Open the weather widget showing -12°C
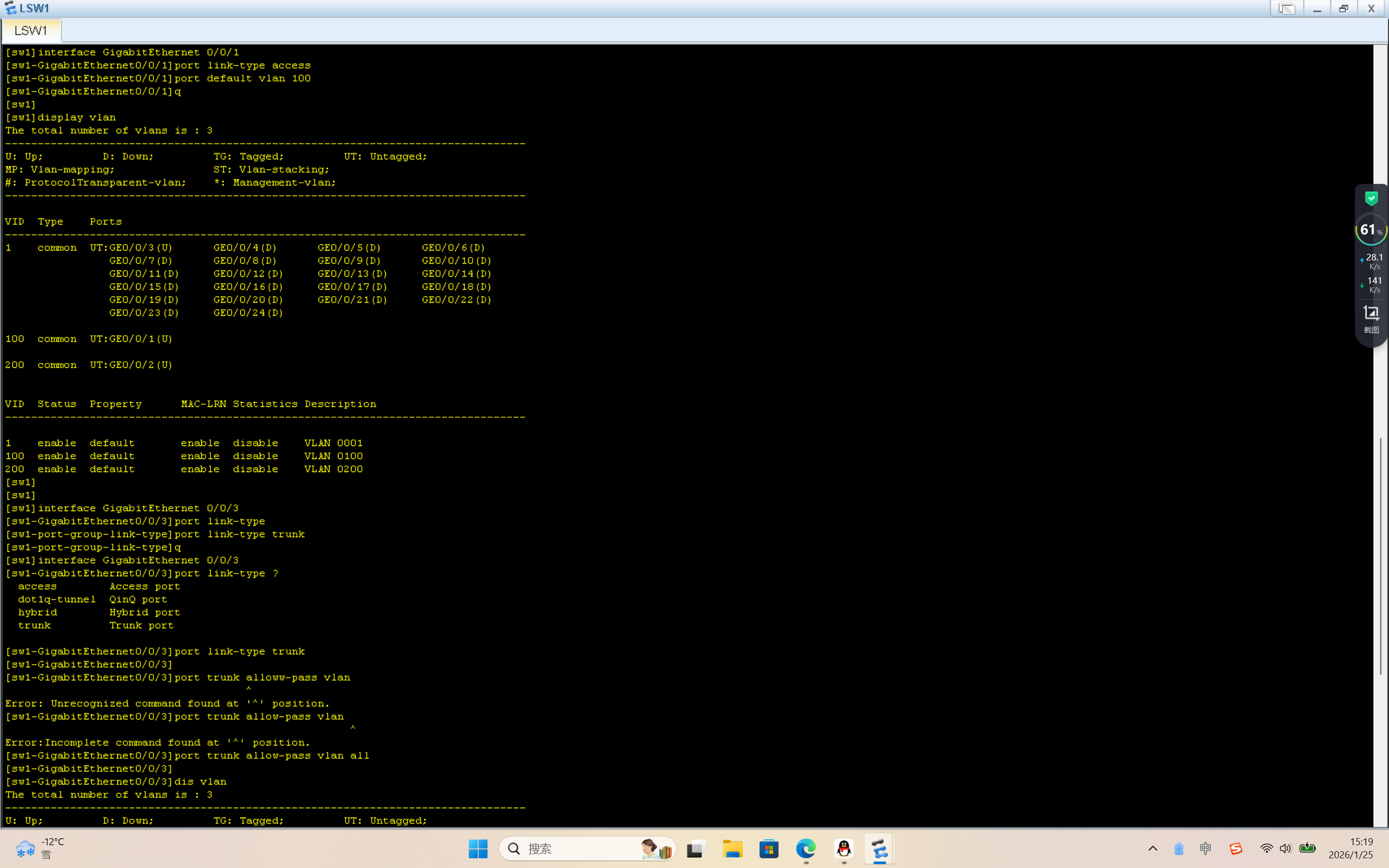This screenshot has height=868, width=1389. coord(40,848)
